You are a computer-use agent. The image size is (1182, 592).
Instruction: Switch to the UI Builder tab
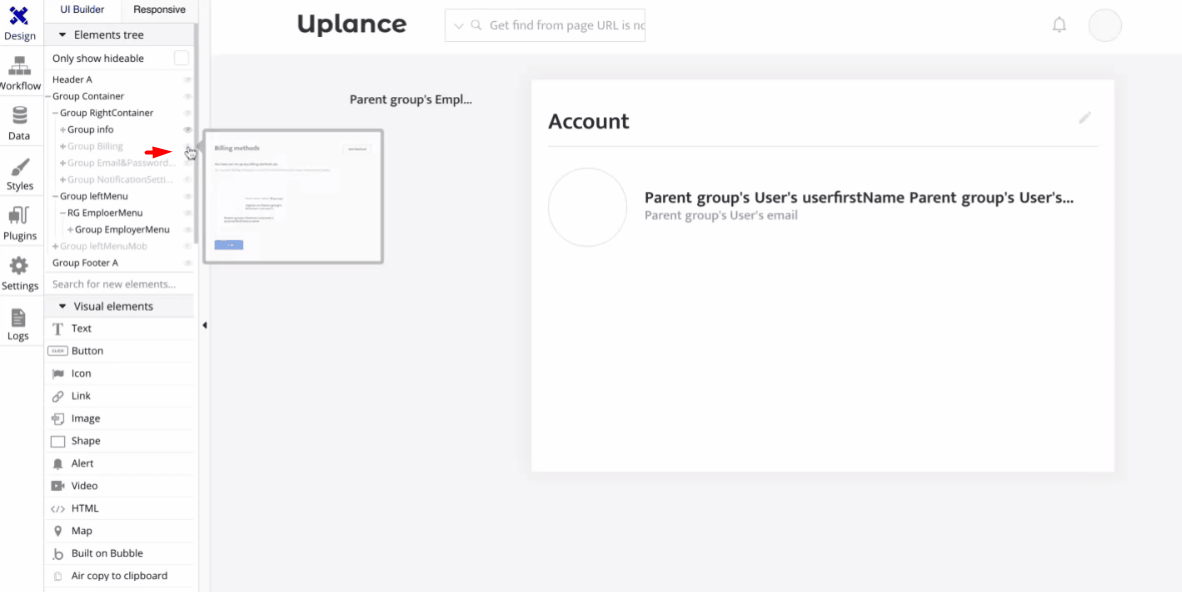click(x=82, y=9)
